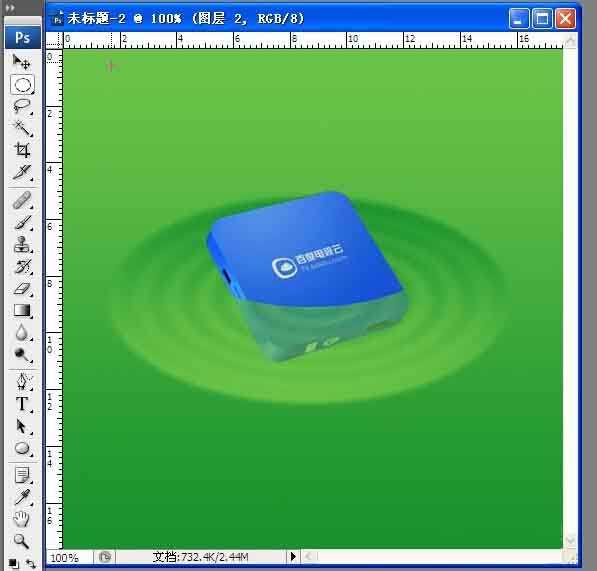Image resolution: width=597 pixels, height=571 pixels.
Task: Click the horizontal scrollbar left arrow
Action: [310, 557]
